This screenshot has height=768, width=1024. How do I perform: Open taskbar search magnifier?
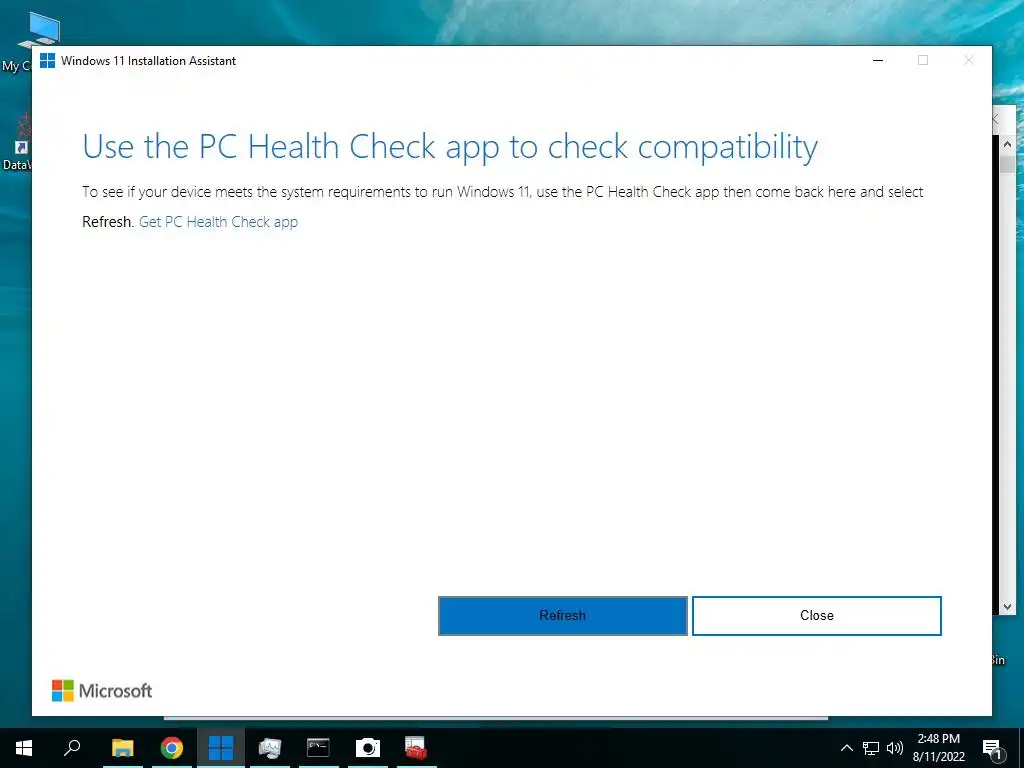(72, 748)
